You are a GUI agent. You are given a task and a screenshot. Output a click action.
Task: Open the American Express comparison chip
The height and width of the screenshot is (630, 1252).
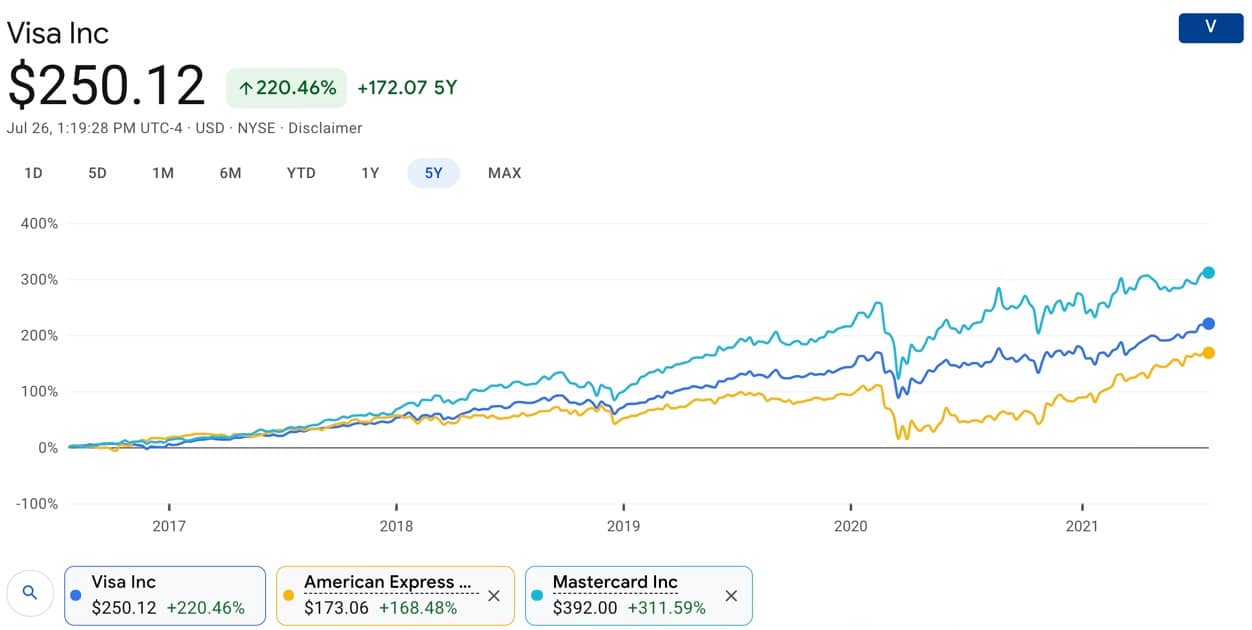(x=396, y=595)
